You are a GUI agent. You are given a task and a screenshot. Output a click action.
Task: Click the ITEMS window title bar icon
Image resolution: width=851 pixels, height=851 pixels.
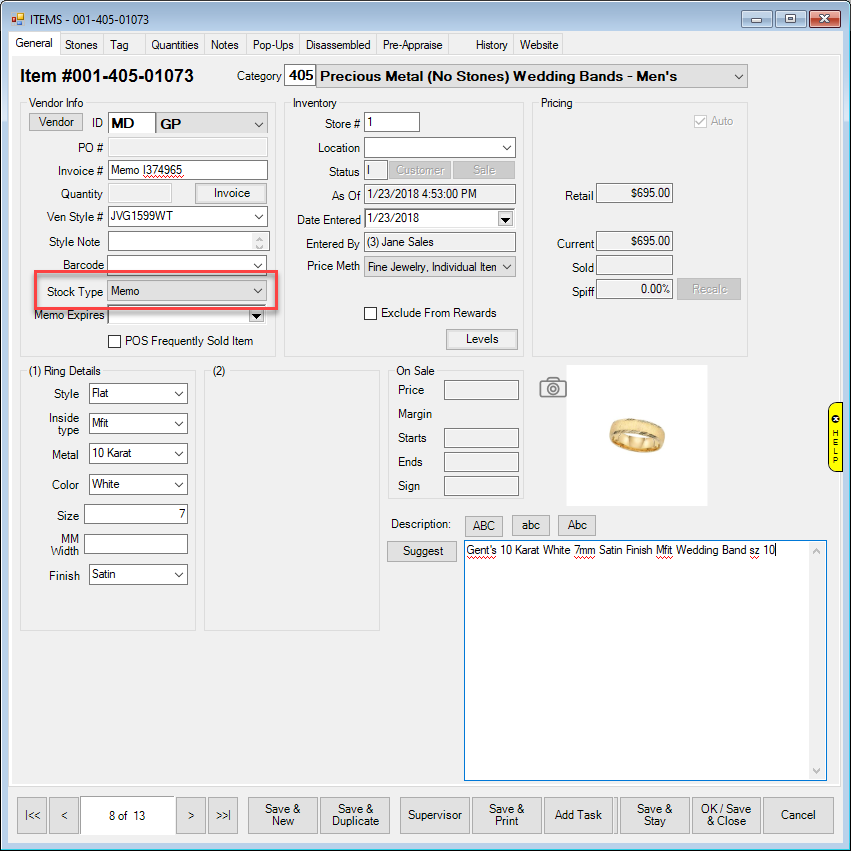pos(17,18)
